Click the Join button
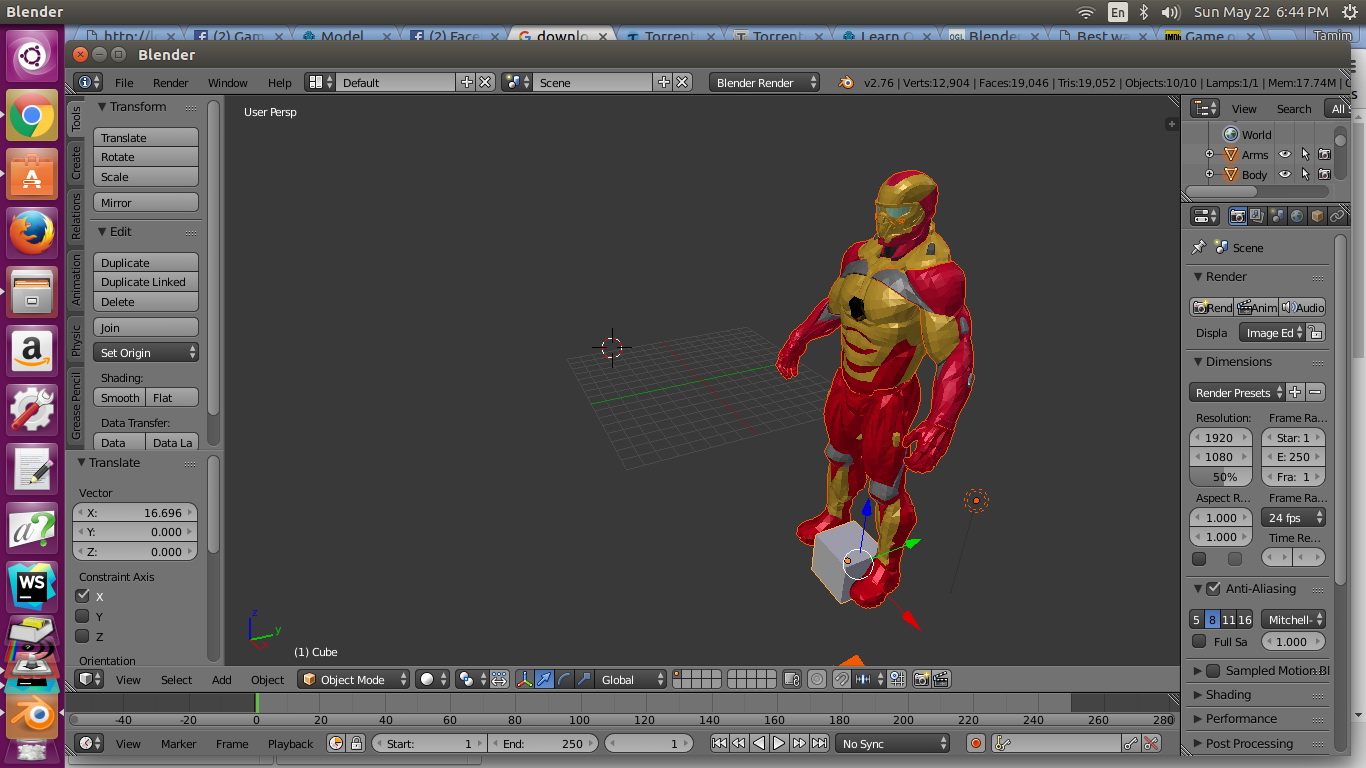The width and height of the screenshot is (1366, 768). coord(146,327)
